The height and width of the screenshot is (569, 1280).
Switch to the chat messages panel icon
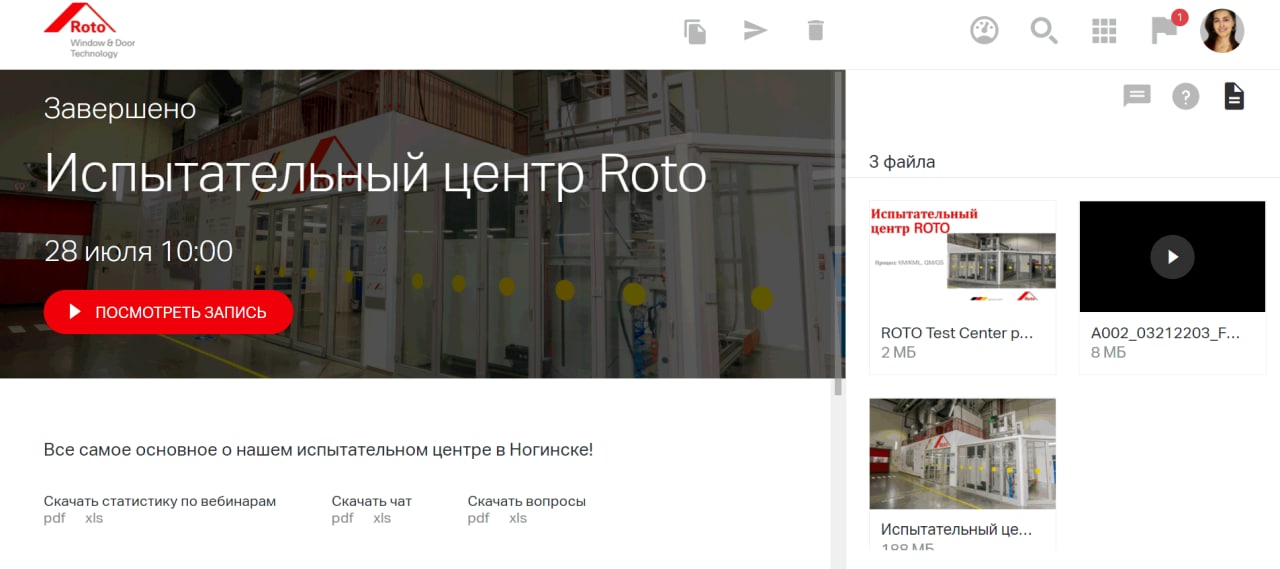click(x=1137, y=96)
